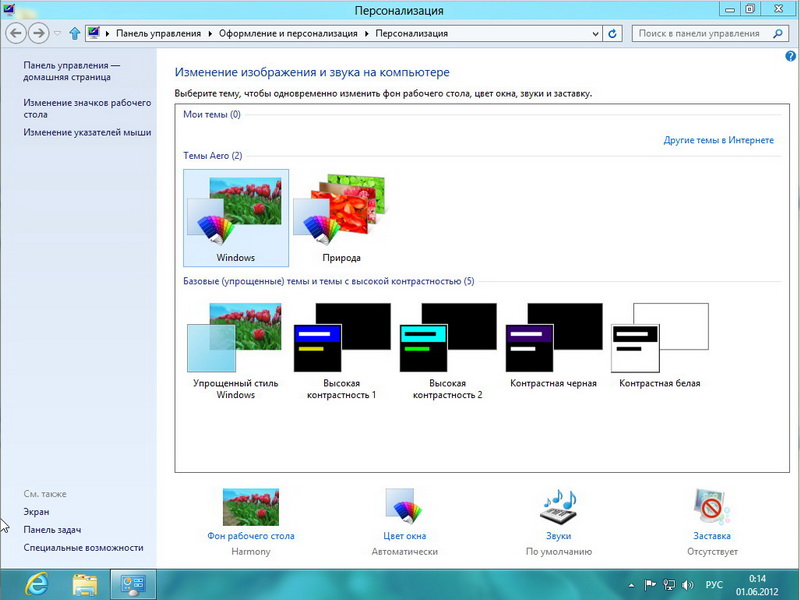800x600 pixels.
Task: Apply the Контрастная черная theme
Action: pyautogui.click(x=554, y=346)
